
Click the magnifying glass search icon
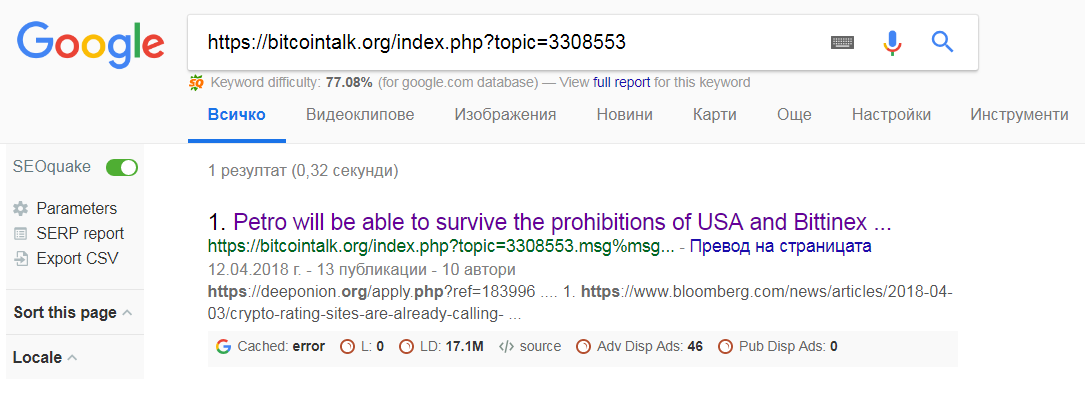point(942,42)
